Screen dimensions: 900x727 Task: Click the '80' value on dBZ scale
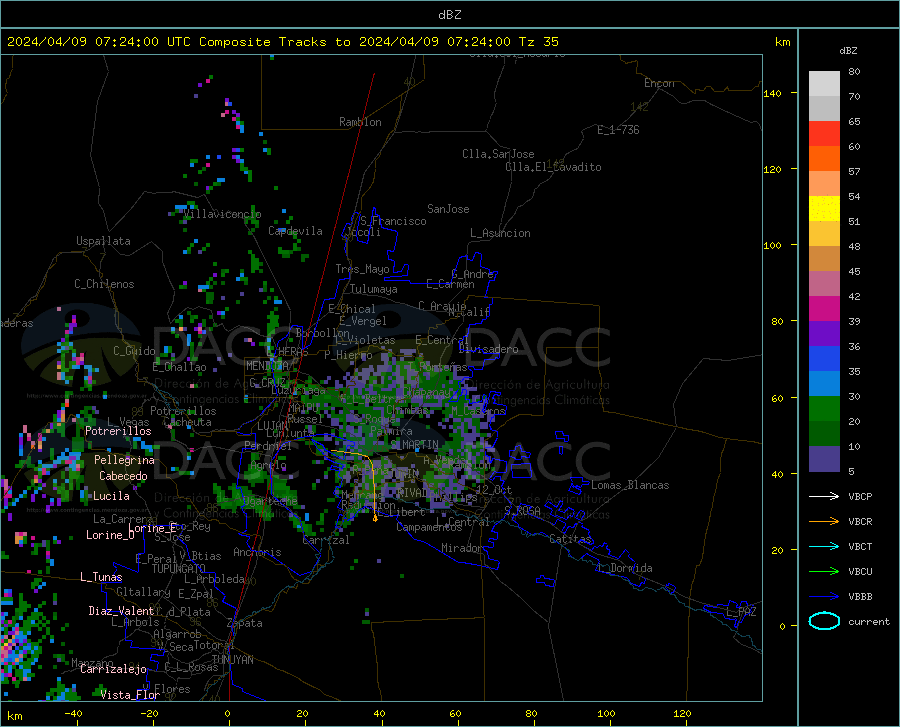point(854,72)
